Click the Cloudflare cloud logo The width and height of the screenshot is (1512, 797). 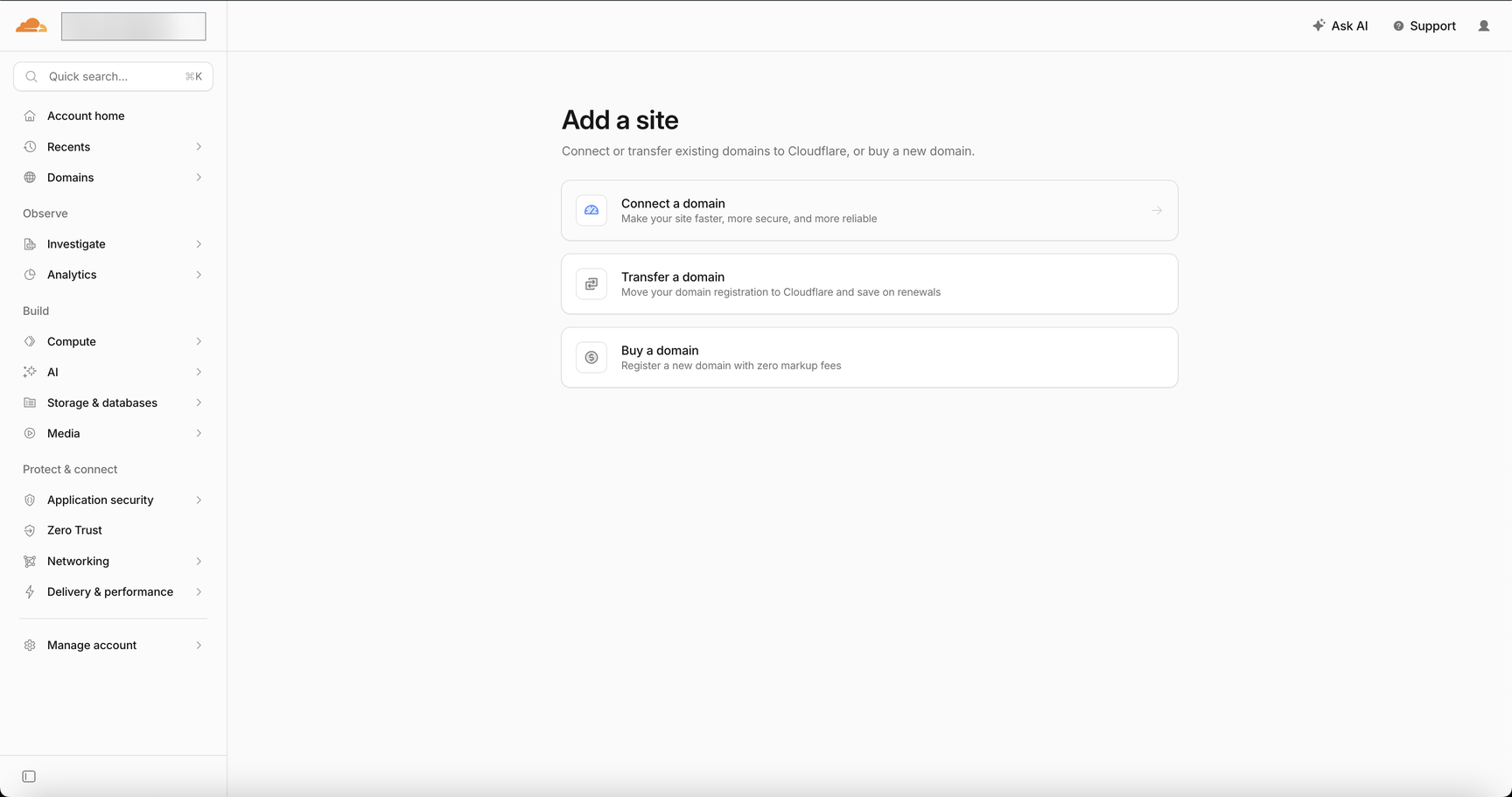click(x=31, y=25)
